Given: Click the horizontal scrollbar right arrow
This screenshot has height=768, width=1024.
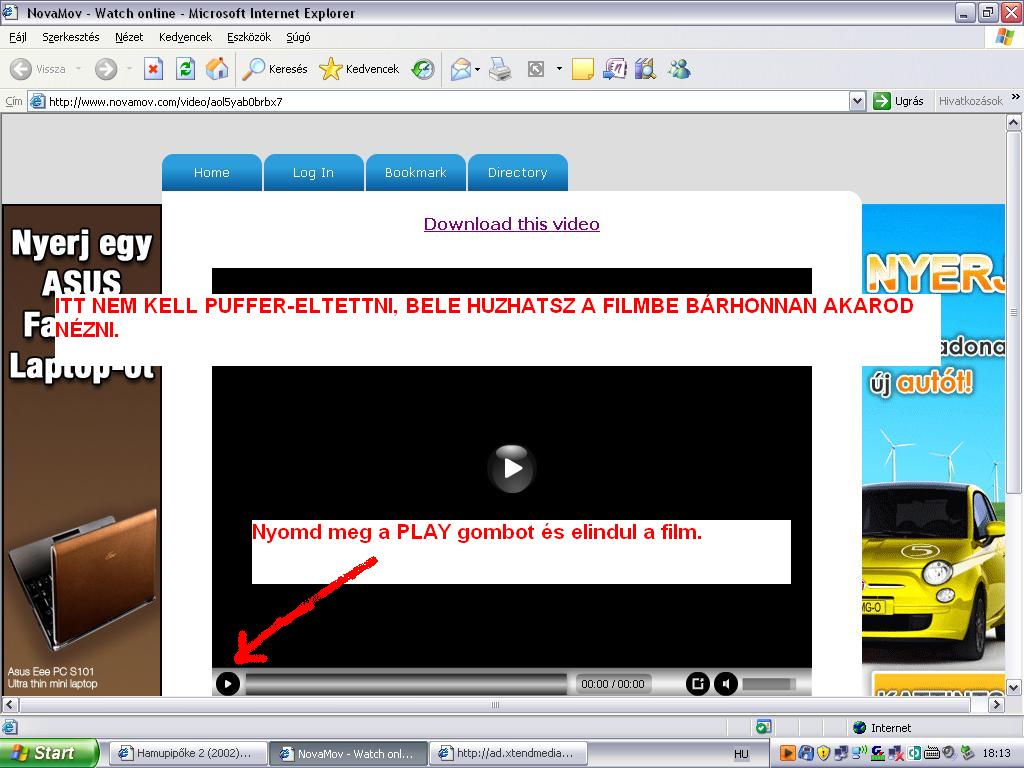Looking at the screenshot, I should pos(997,705).
